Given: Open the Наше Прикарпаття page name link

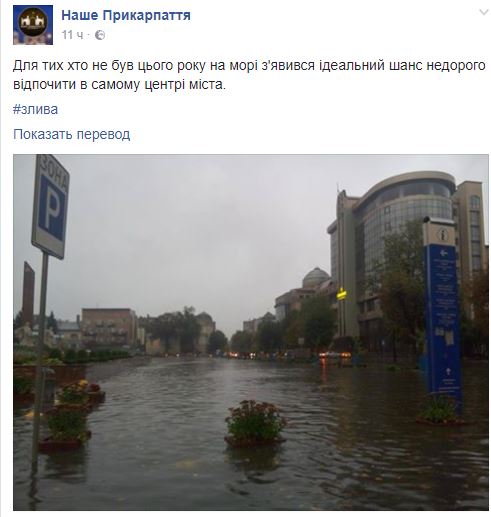Looking at the screenshot, I should point(126,15).
